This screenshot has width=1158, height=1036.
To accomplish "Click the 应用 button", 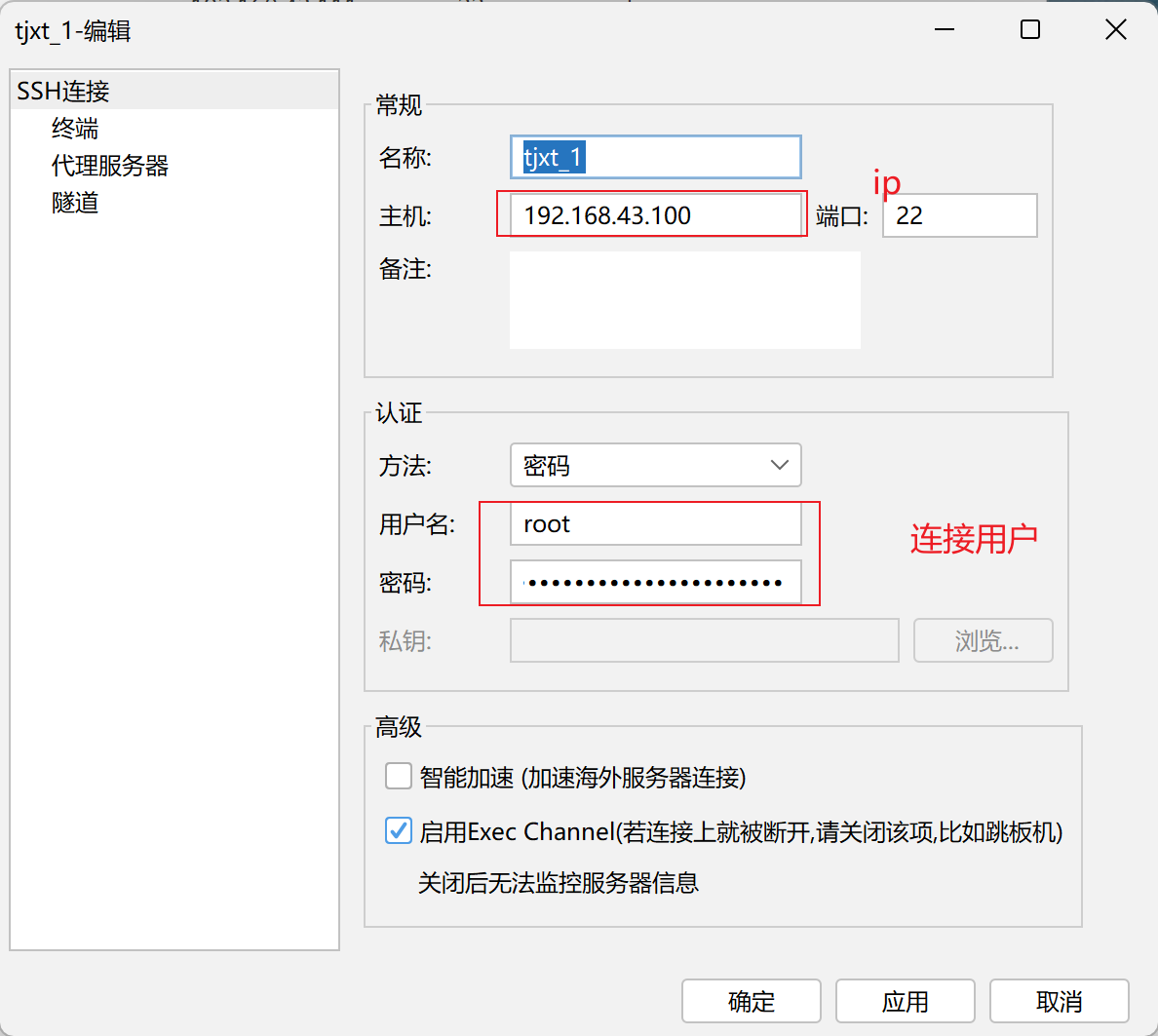I will click(906, 1001).
